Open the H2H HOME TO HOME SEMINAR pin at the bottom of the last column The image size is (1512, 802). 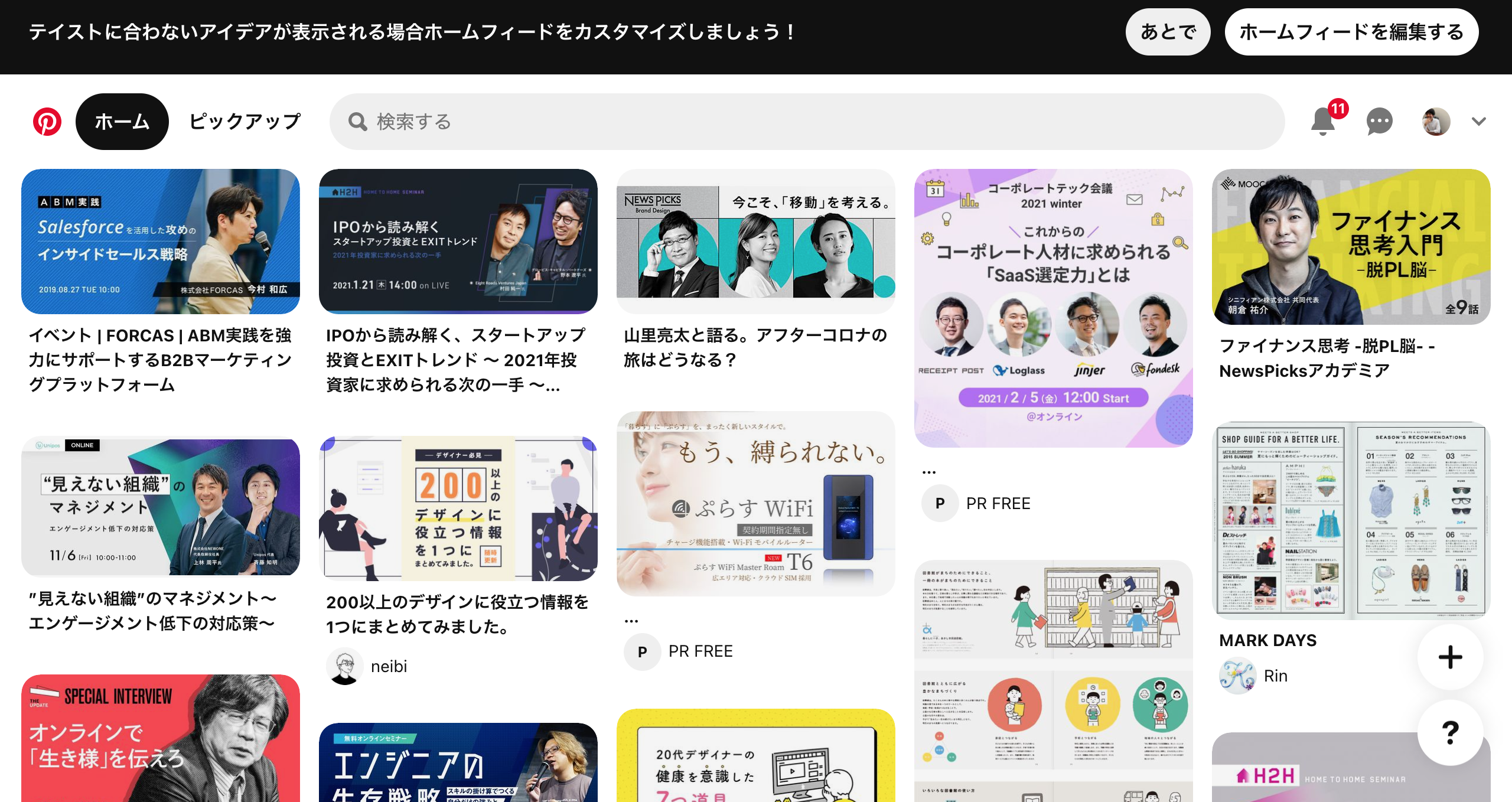tap(1351, 767)
